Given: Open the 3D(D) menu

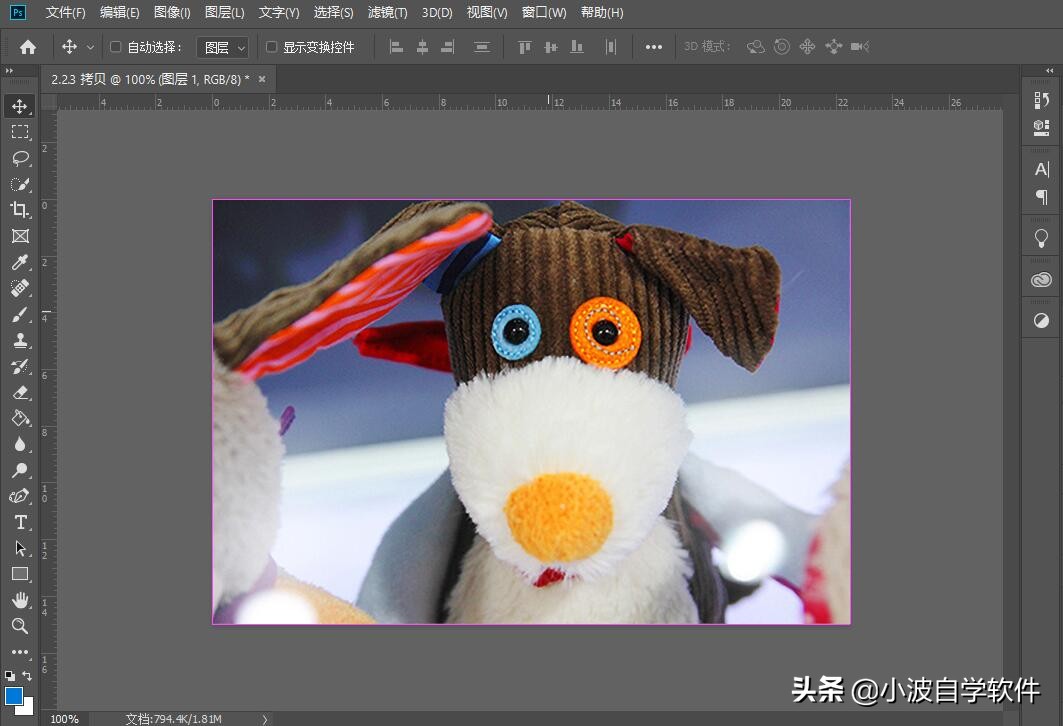Looking at the screenshot, I should [x=437, y=12].
